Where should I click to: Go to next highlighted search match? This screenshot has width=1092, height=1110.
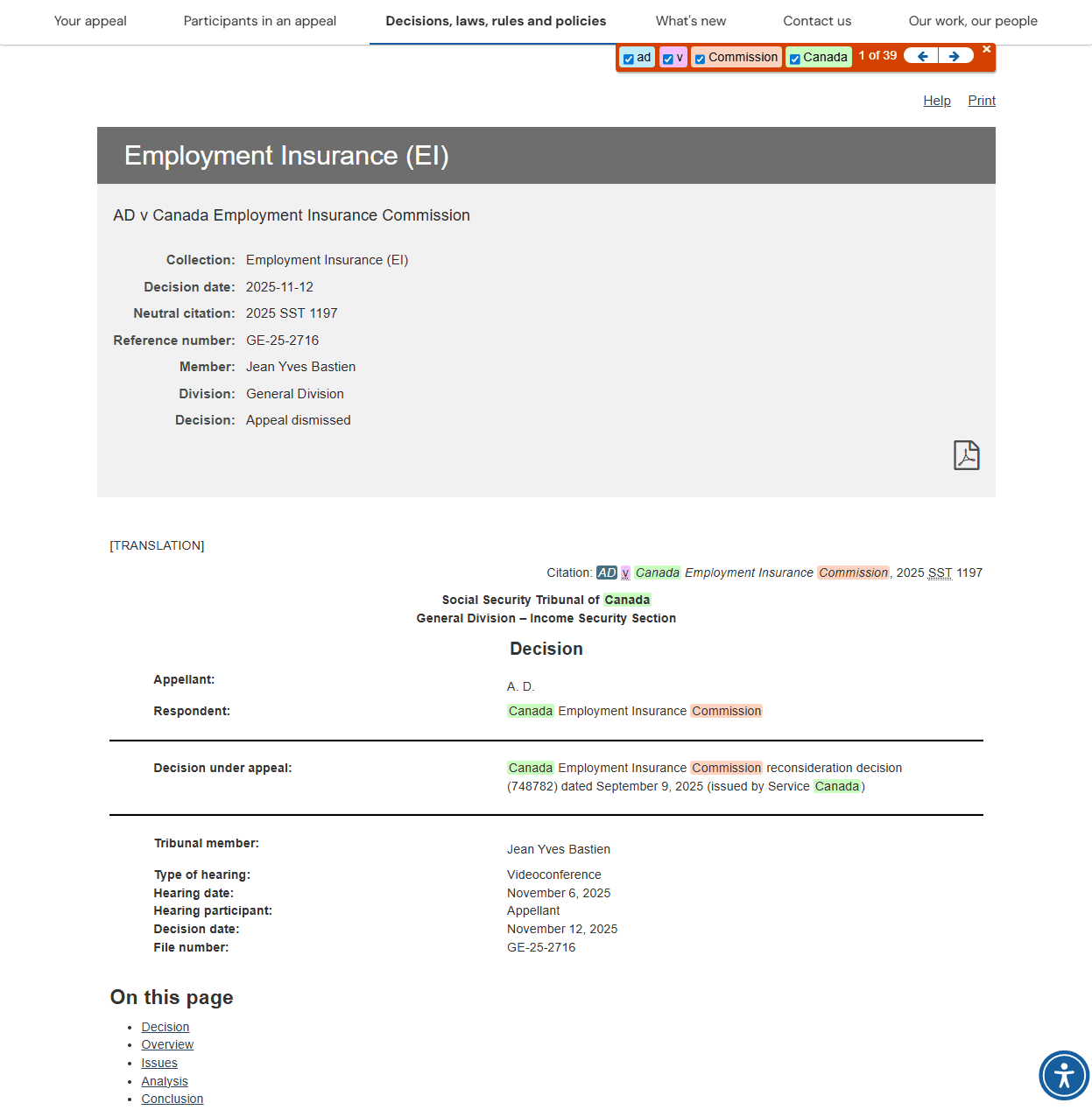pos(955,56)
